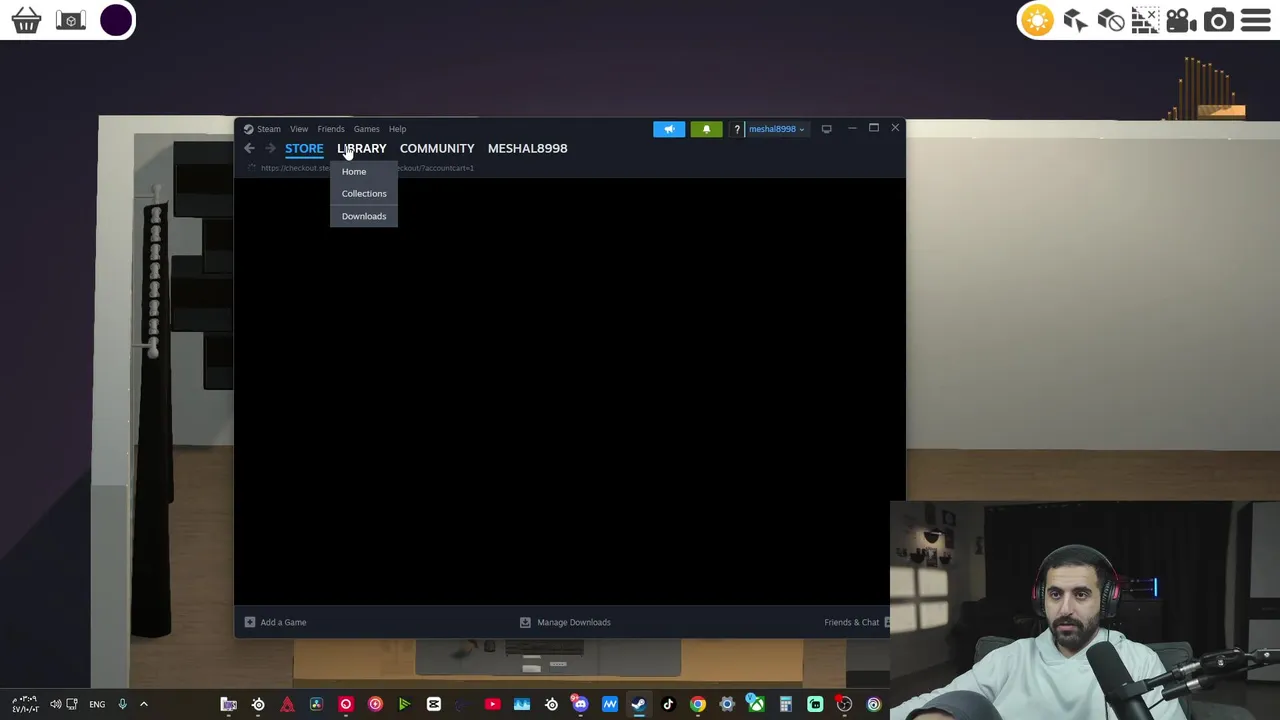Switch to the STORE tab
The image size is (1280, 720).
[304, 148]
